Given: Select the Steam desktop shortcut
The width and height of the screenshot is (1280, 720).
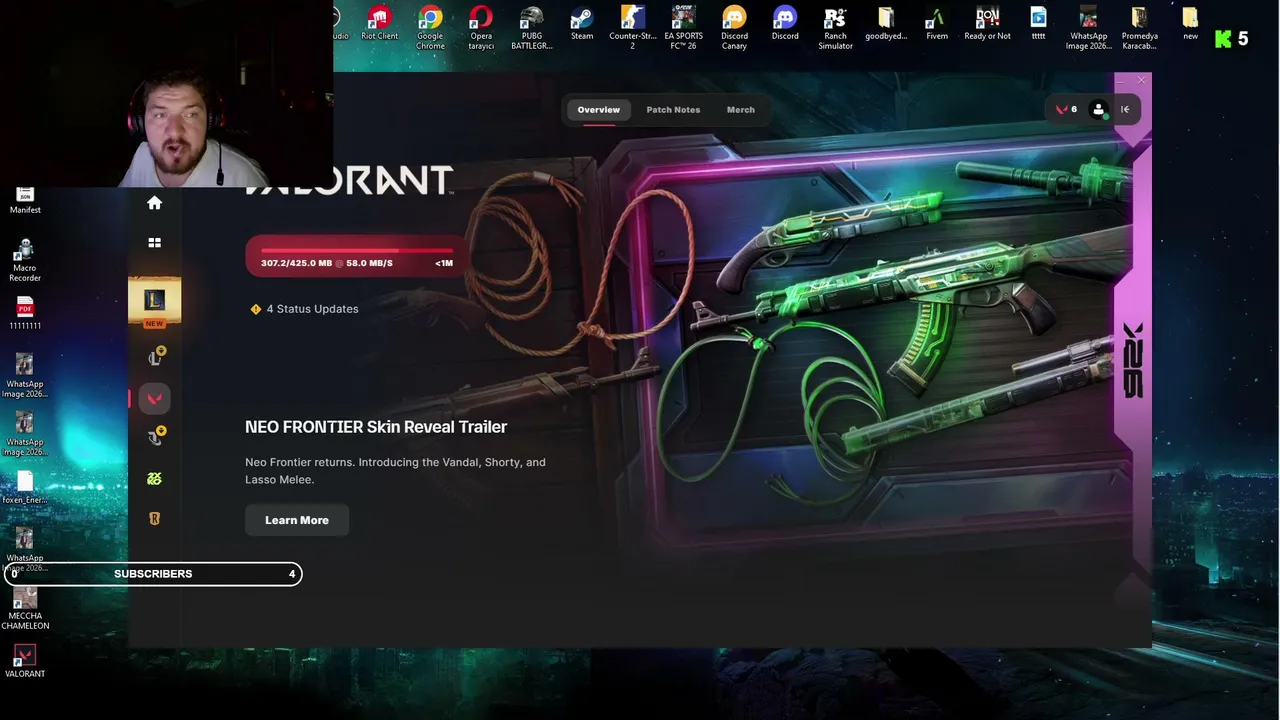Looking at the screenshot, I should tap(582, 24).
